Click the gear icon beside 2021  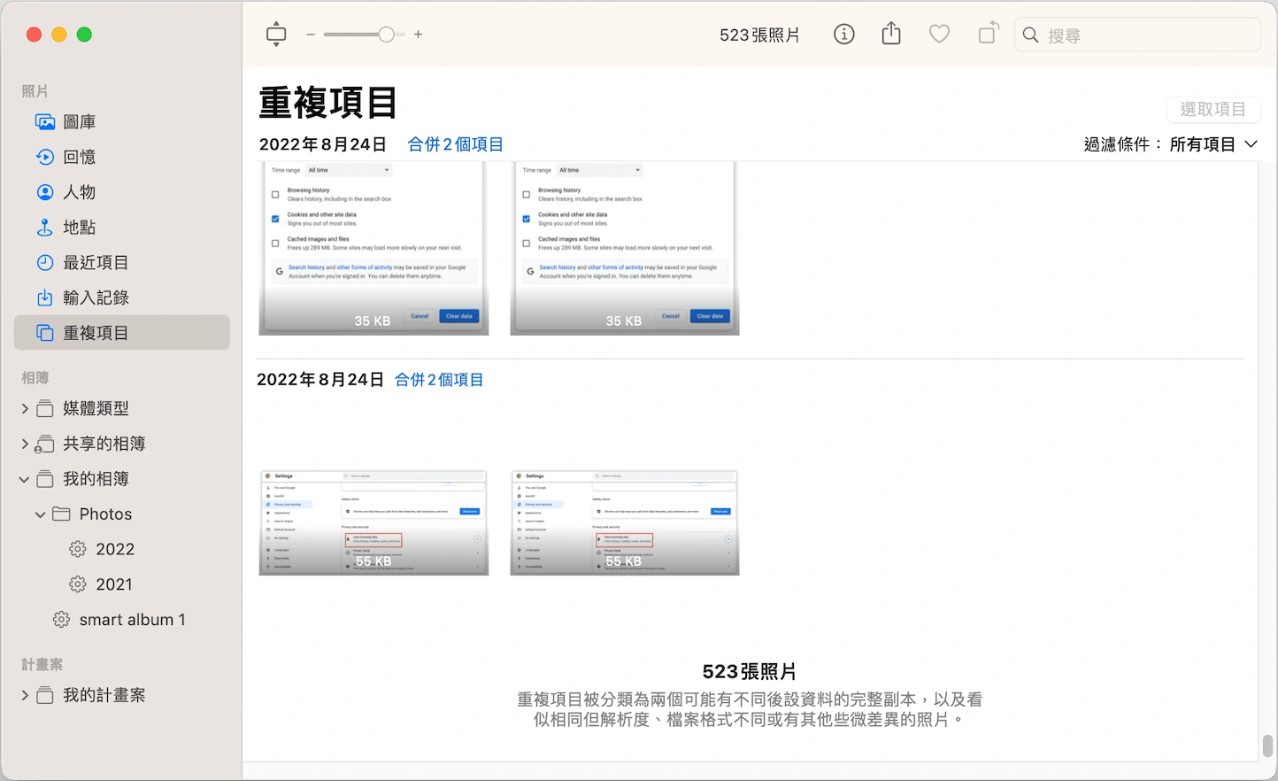pyautogui.click(x=78, y=584)
